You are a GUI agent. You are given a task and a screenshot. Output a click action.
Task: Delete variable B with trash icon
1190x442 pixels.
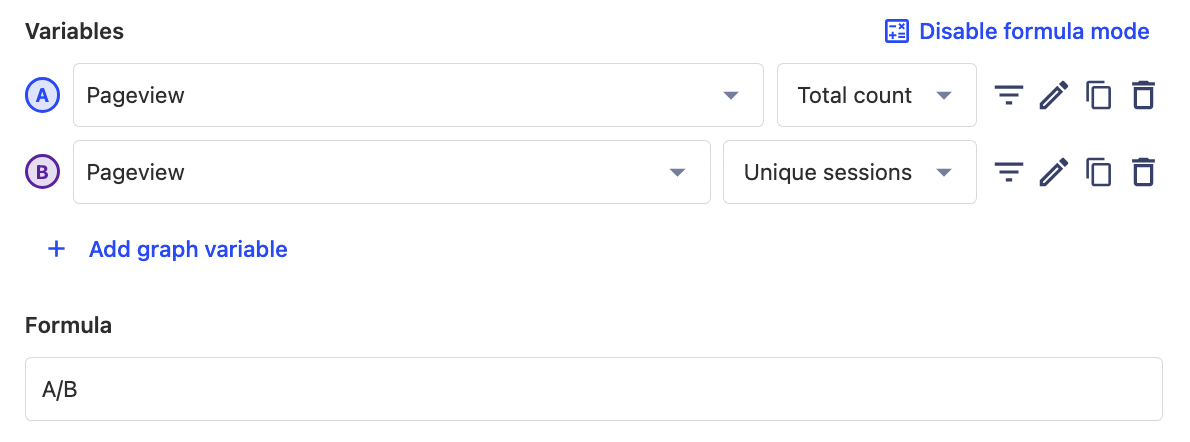click(x=1143, y=173)
